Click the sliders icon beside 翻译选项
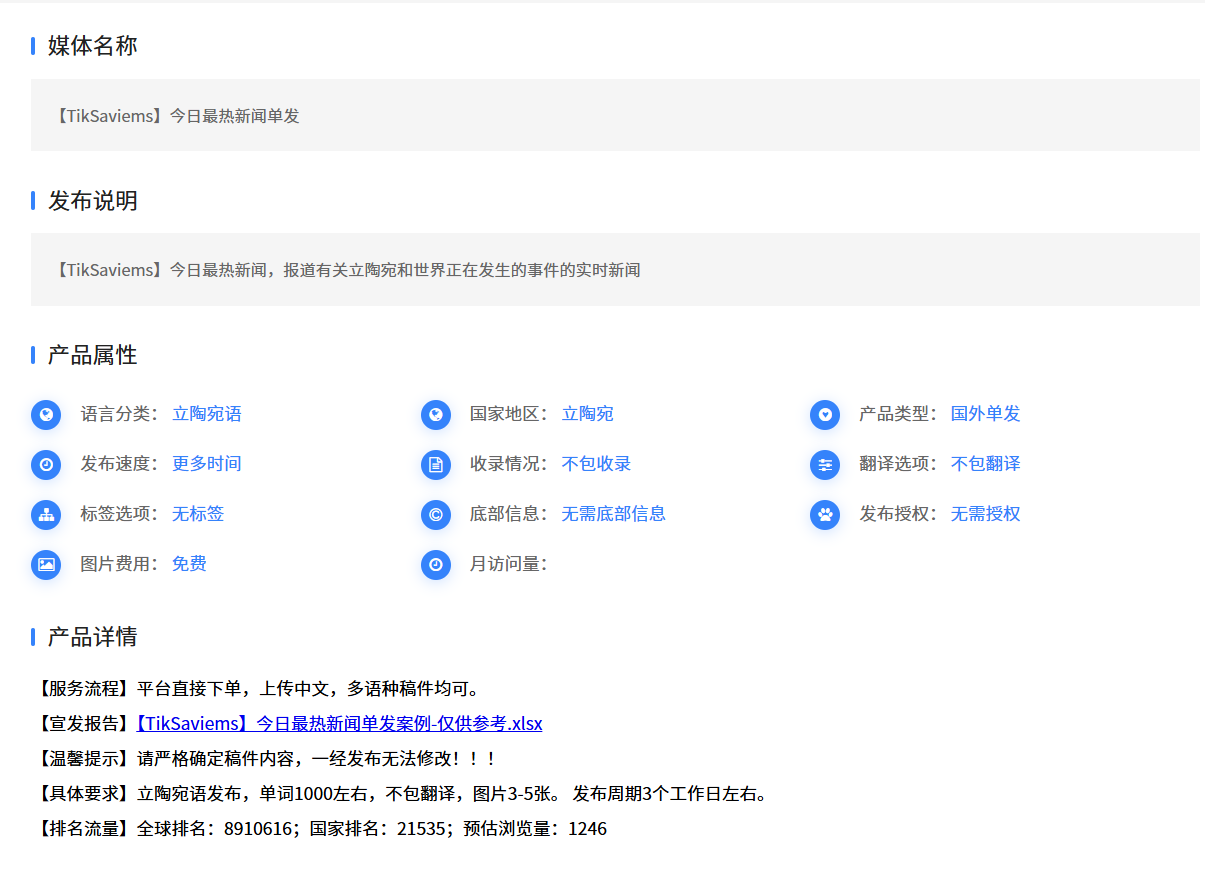Viewport: 1205px width, 872px height. pos(825,464)
